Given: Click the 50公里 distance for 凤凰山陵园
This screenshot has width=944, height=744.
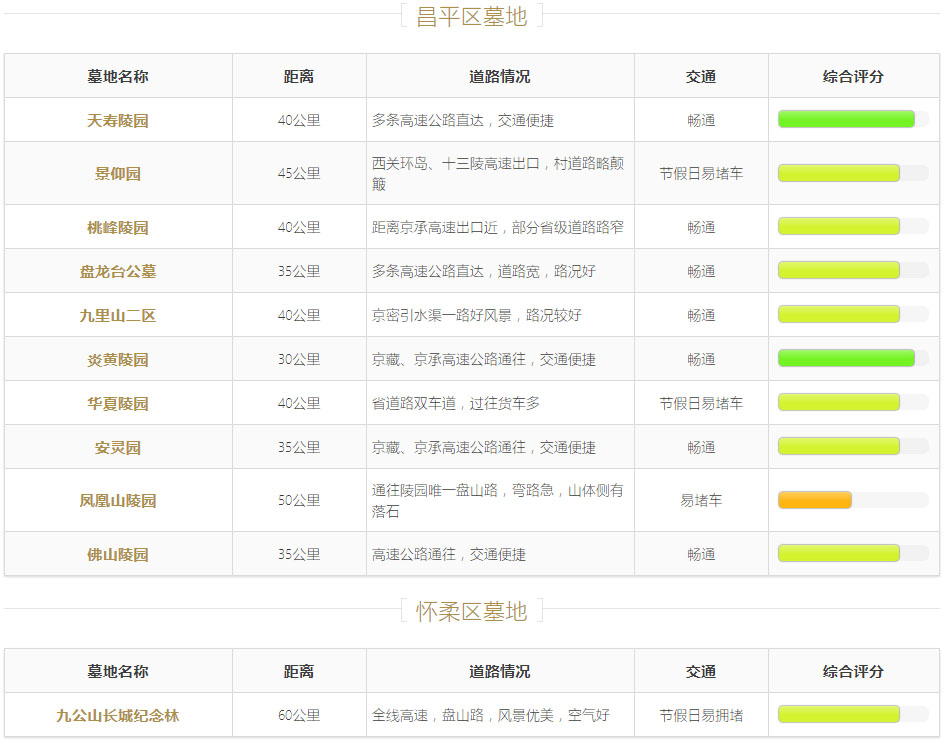Looking at the screenshot, I should tap(299, 500).
